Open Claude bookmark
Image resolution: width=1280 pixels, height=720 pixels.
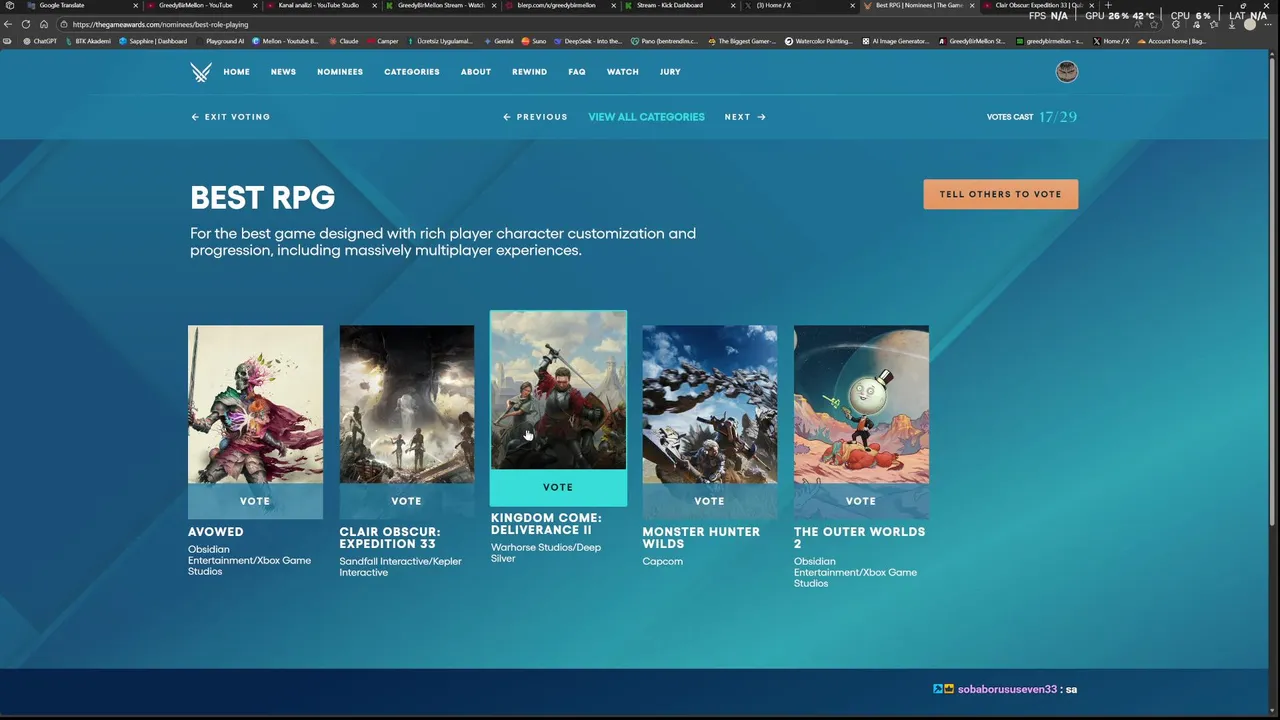click(344, 41)
